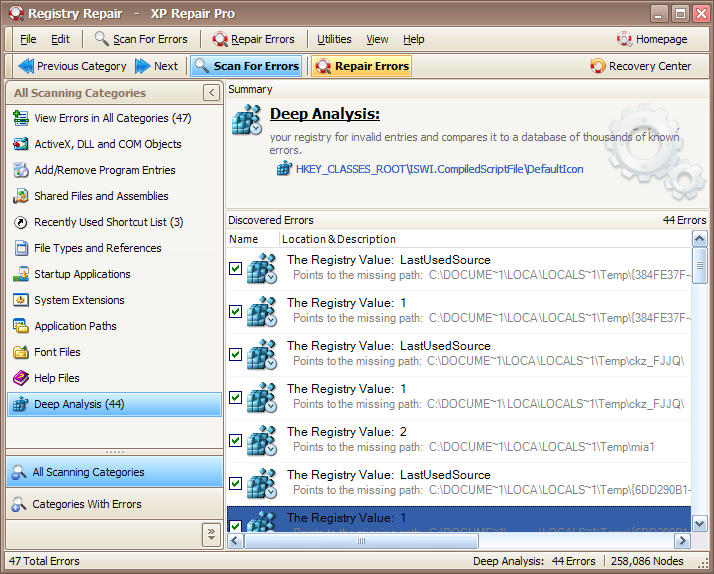Visit the Homepage link

tap(652, 39)
